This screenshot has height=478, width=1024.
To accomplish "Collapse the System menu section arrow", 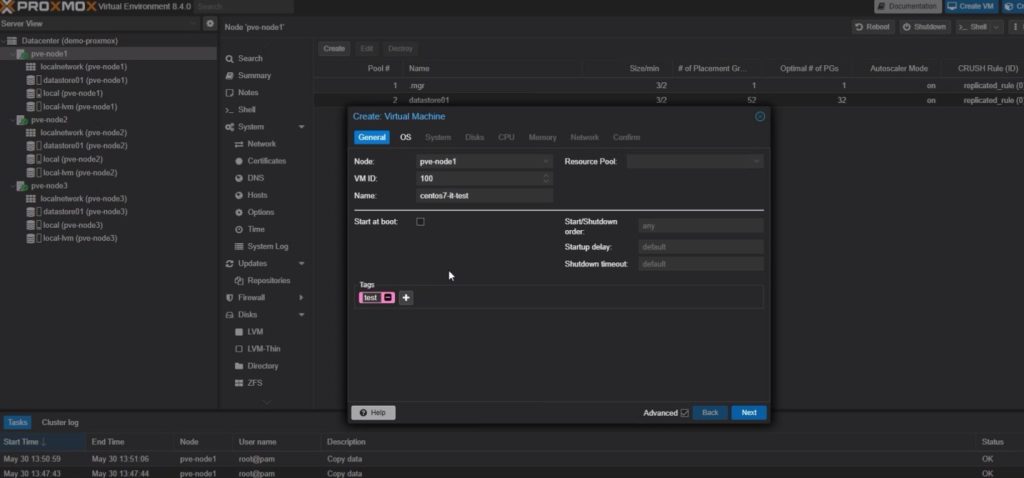I will [301, 127].
